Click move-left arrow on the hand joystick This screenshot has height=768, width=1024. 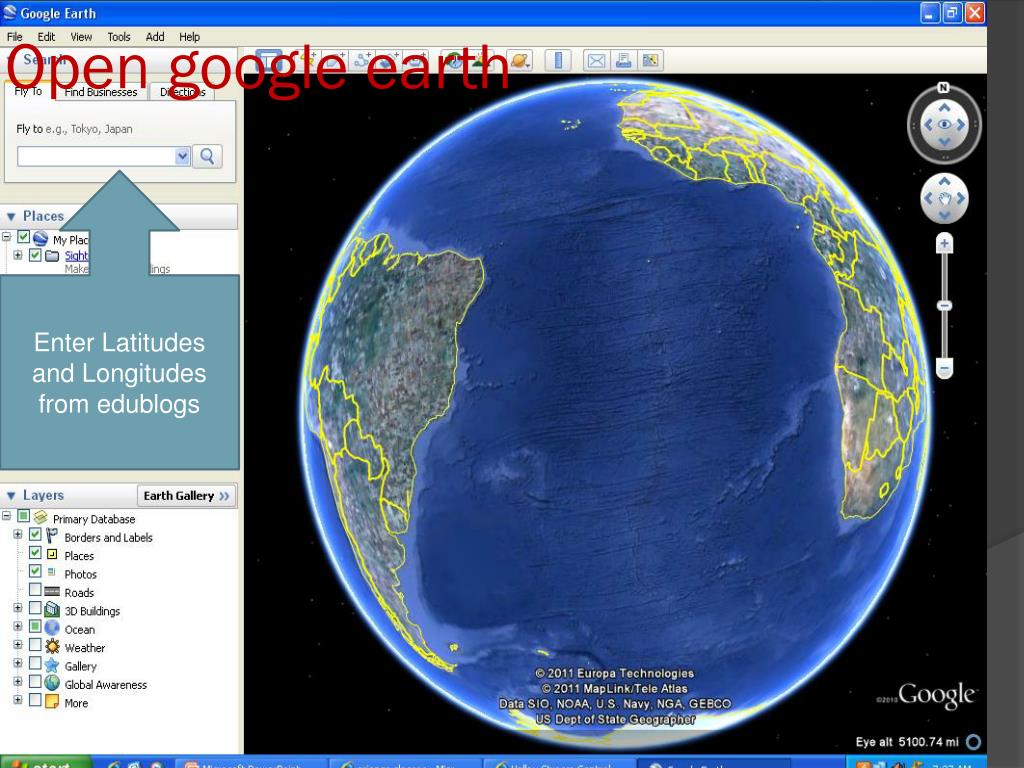pos(927,199)
